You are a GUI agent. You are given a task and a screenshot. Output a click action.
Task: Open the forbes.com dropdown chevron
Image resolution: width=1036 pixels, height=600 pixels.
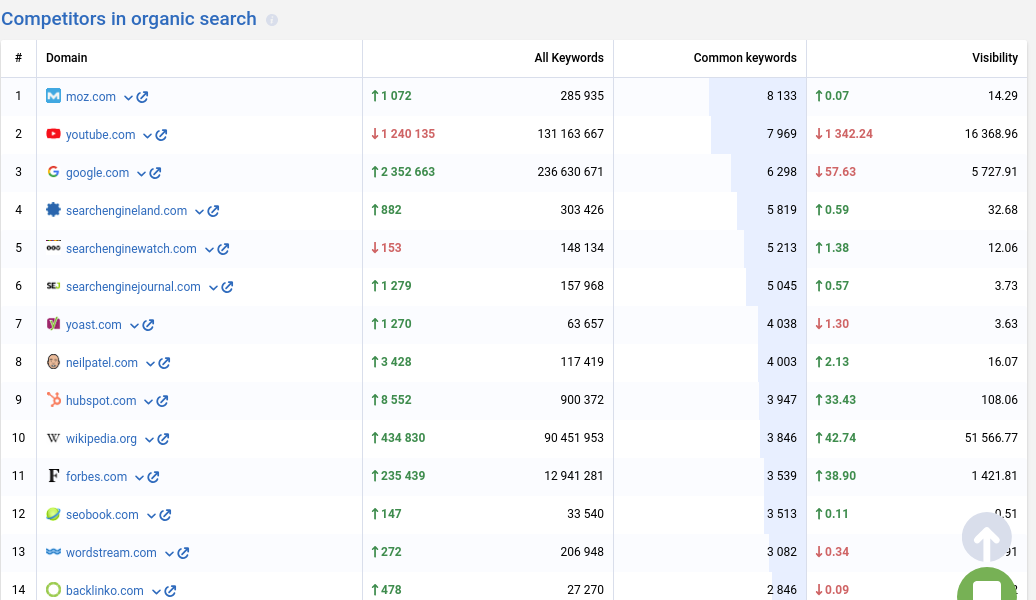click(x=139, y=478)
